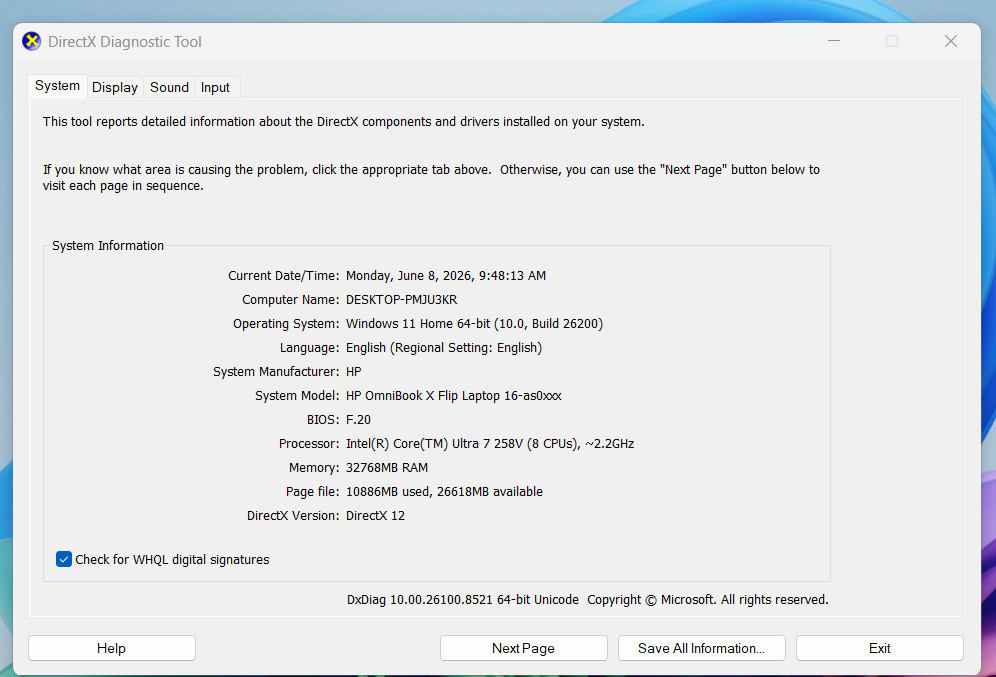Click the Help button
The width and height of the screenshot is (996, 677).
coord(112,648)
